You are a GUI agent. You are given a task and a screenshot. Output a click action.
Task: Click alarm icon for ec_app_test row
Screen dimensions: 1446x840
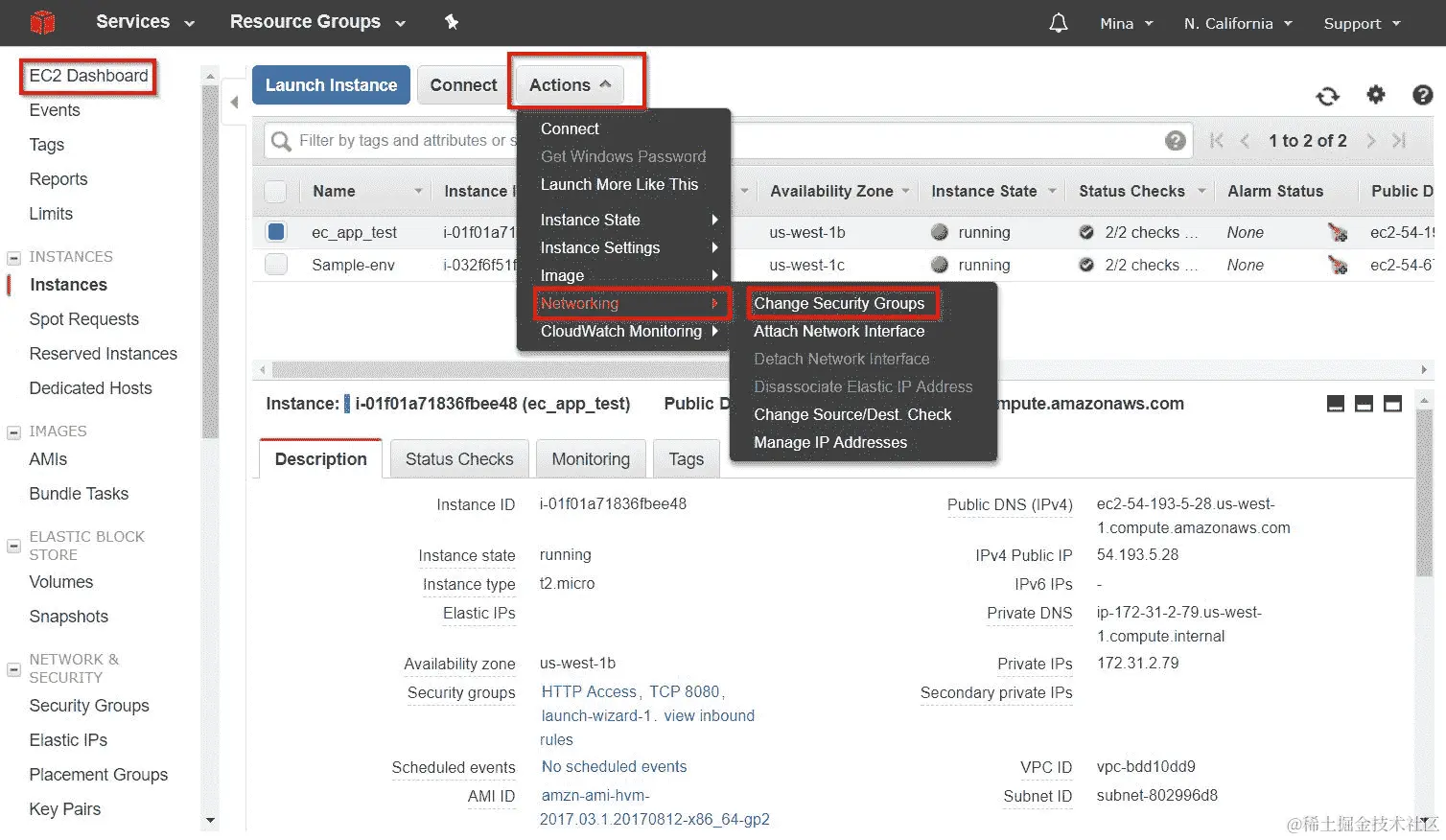tap(1338, 232)
